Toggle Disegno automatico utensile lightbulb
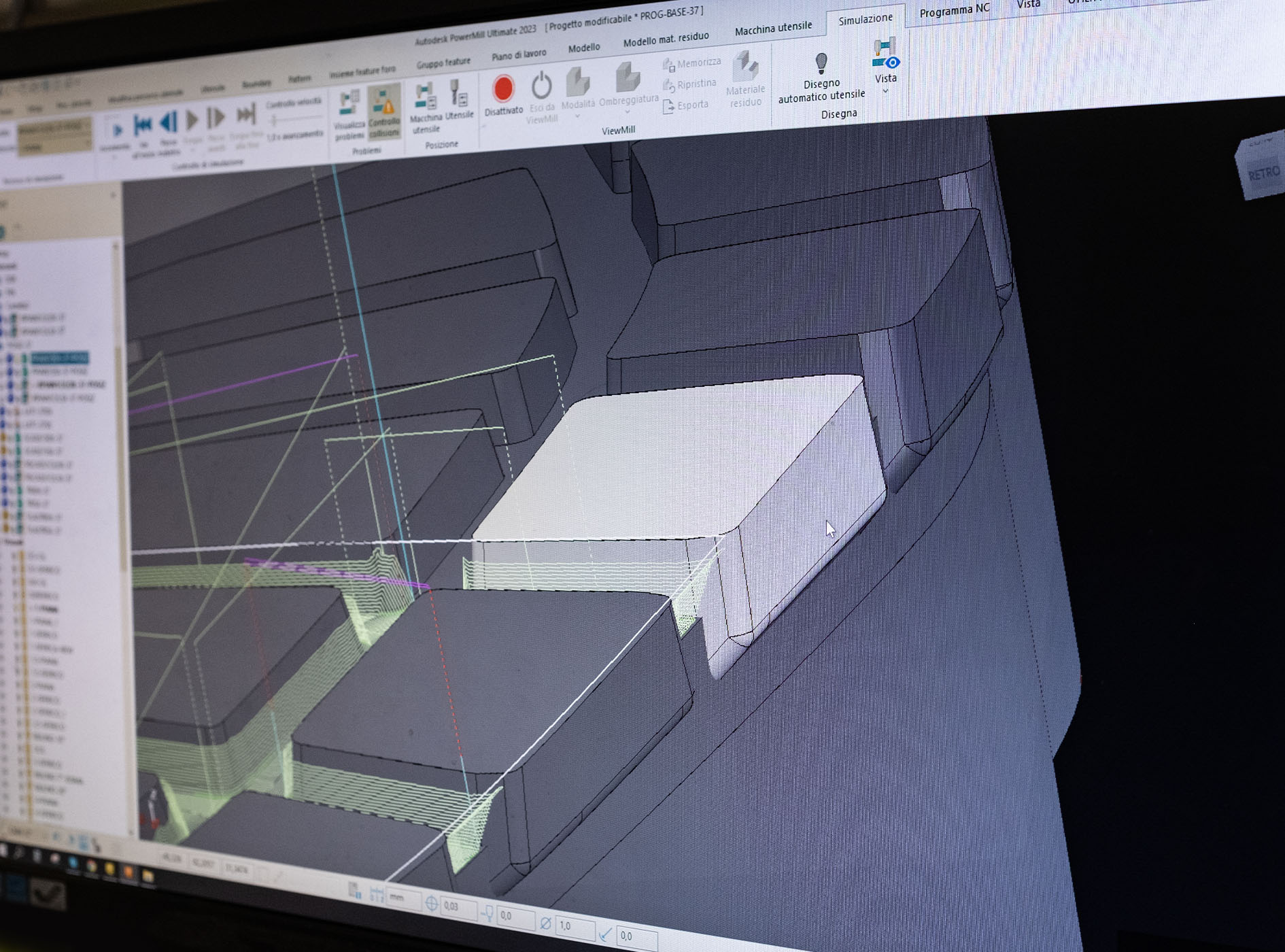The height and width of the screenshot is (952, 1285). coord(821,63)
